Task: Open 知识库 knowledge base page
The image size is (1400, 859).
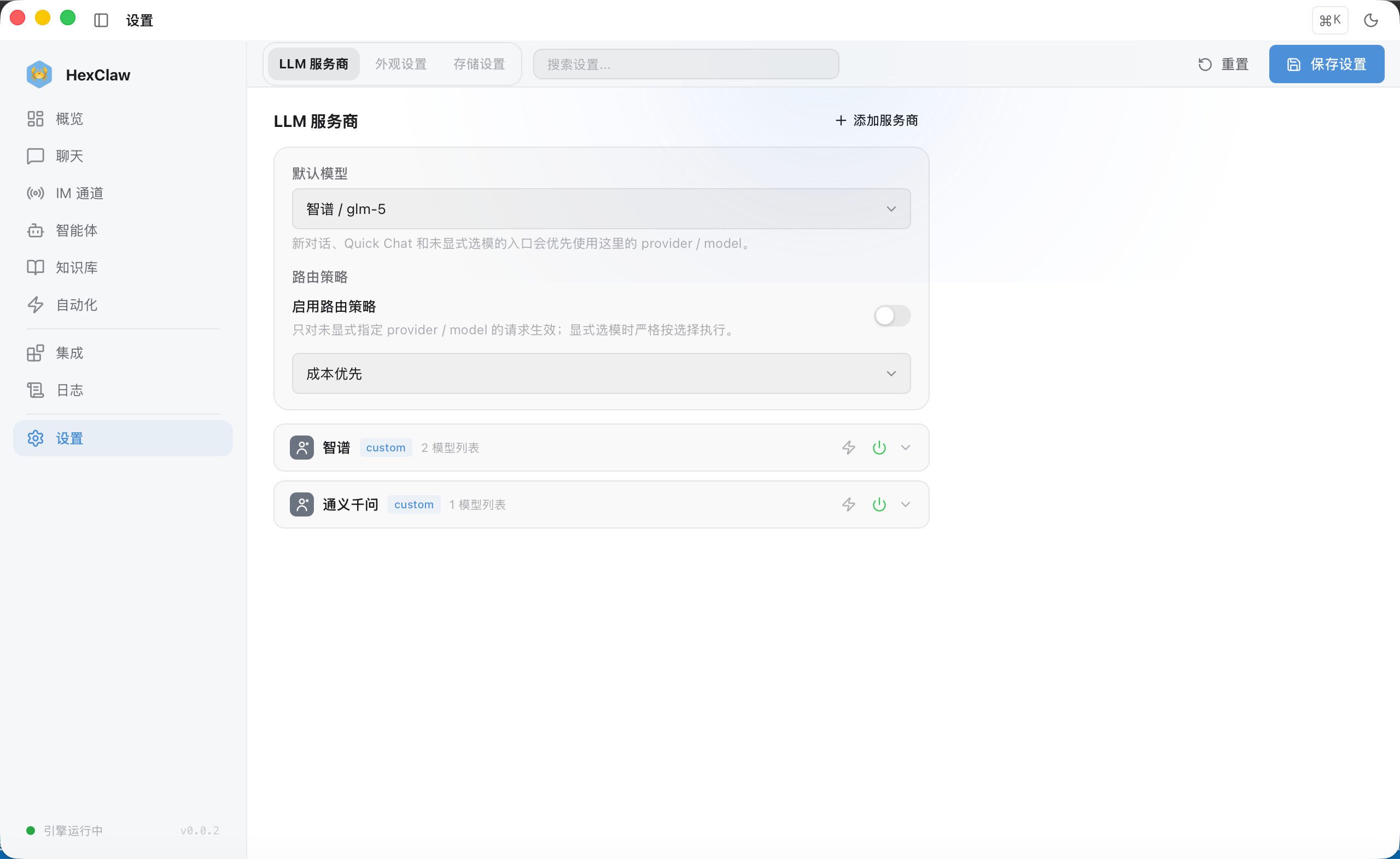Action: [122, 267]
